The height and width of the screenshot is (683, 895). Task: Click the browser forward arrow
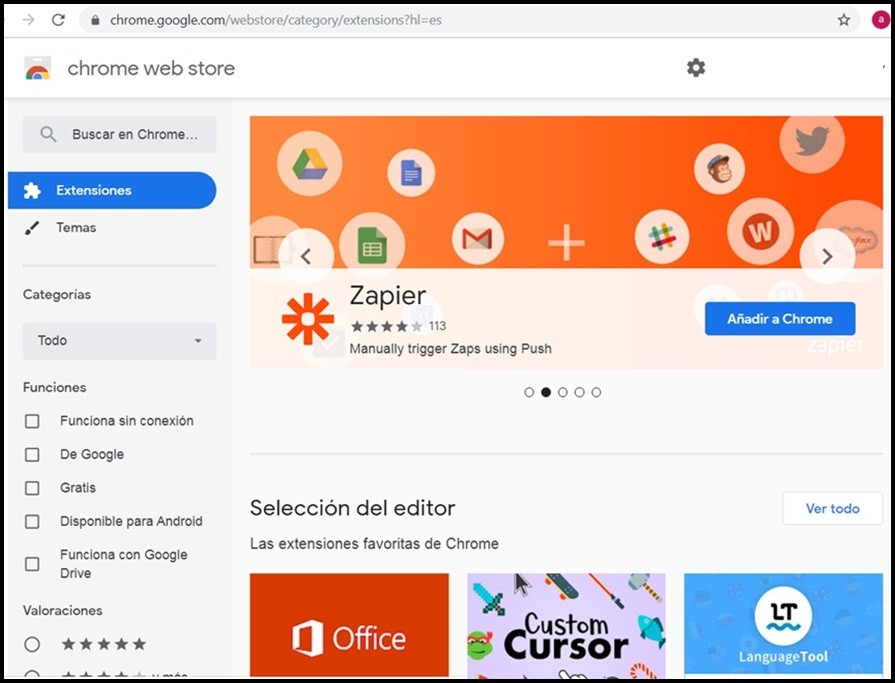tap(29, 20)
